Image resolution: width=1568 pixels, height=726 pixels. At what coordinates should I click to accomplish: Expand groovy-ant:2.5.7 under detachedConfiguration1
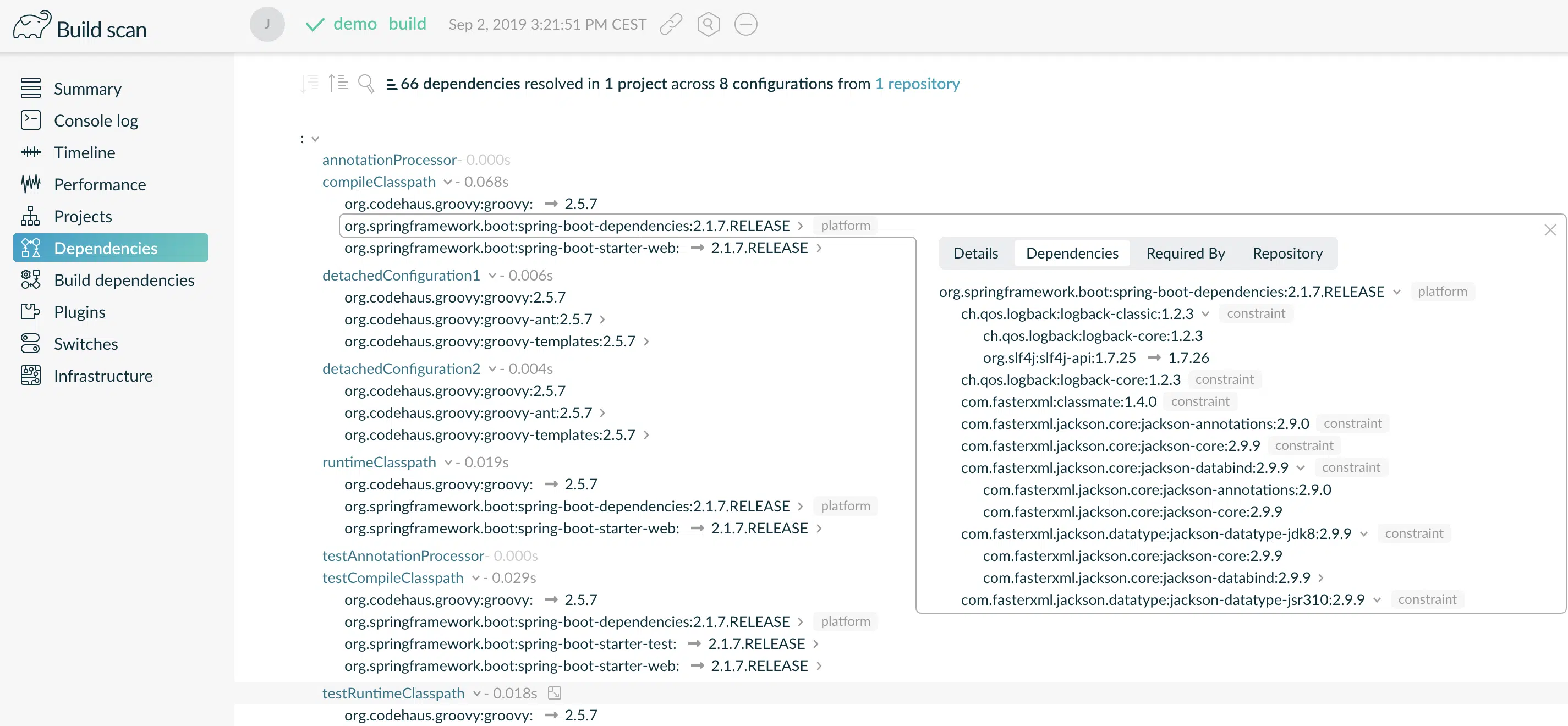[602, 320]
